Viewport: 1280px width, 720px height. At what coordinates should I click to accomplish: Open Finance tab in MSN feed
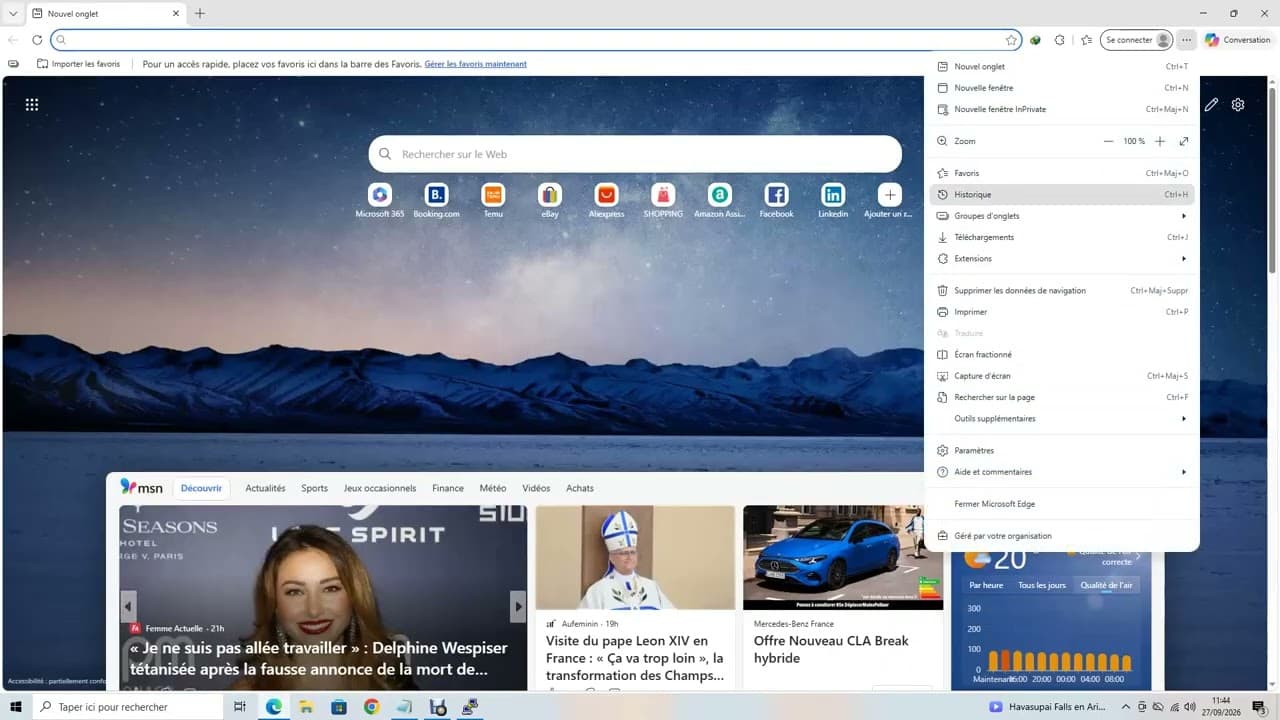pyautogui.click(x=448, y=488)
